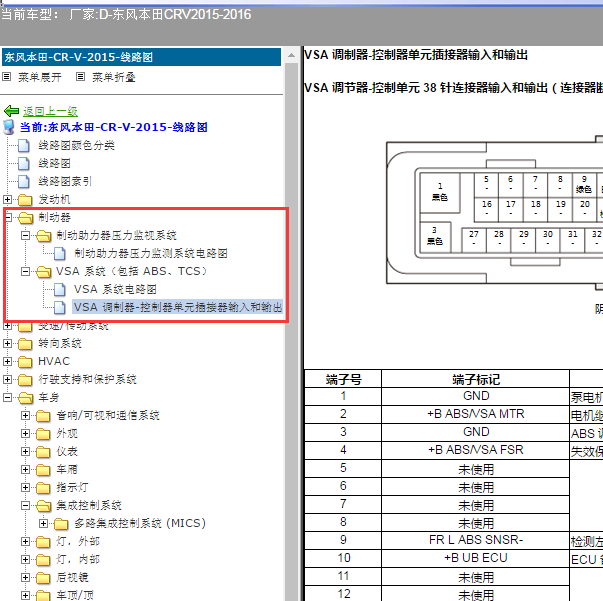Image resolution: width=603 pixels, height=601 pixels.
Task: Click the open folder icon for 车身
Action: coord(25,398)
